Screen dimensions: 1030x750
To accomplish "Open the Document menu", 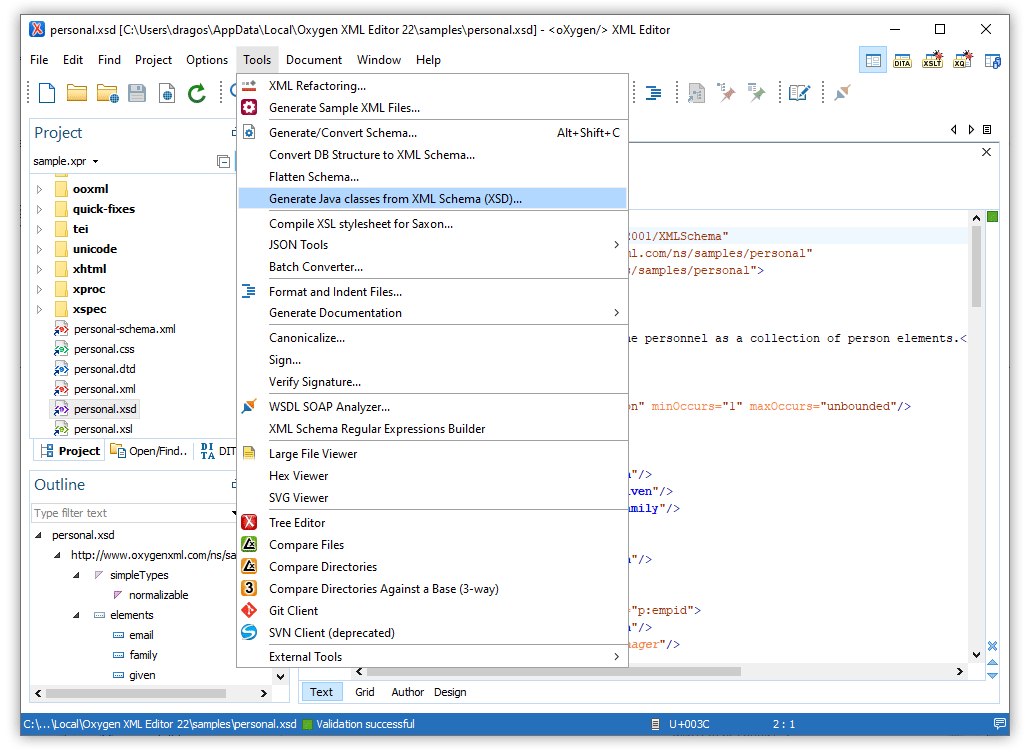I will [314, 60].
